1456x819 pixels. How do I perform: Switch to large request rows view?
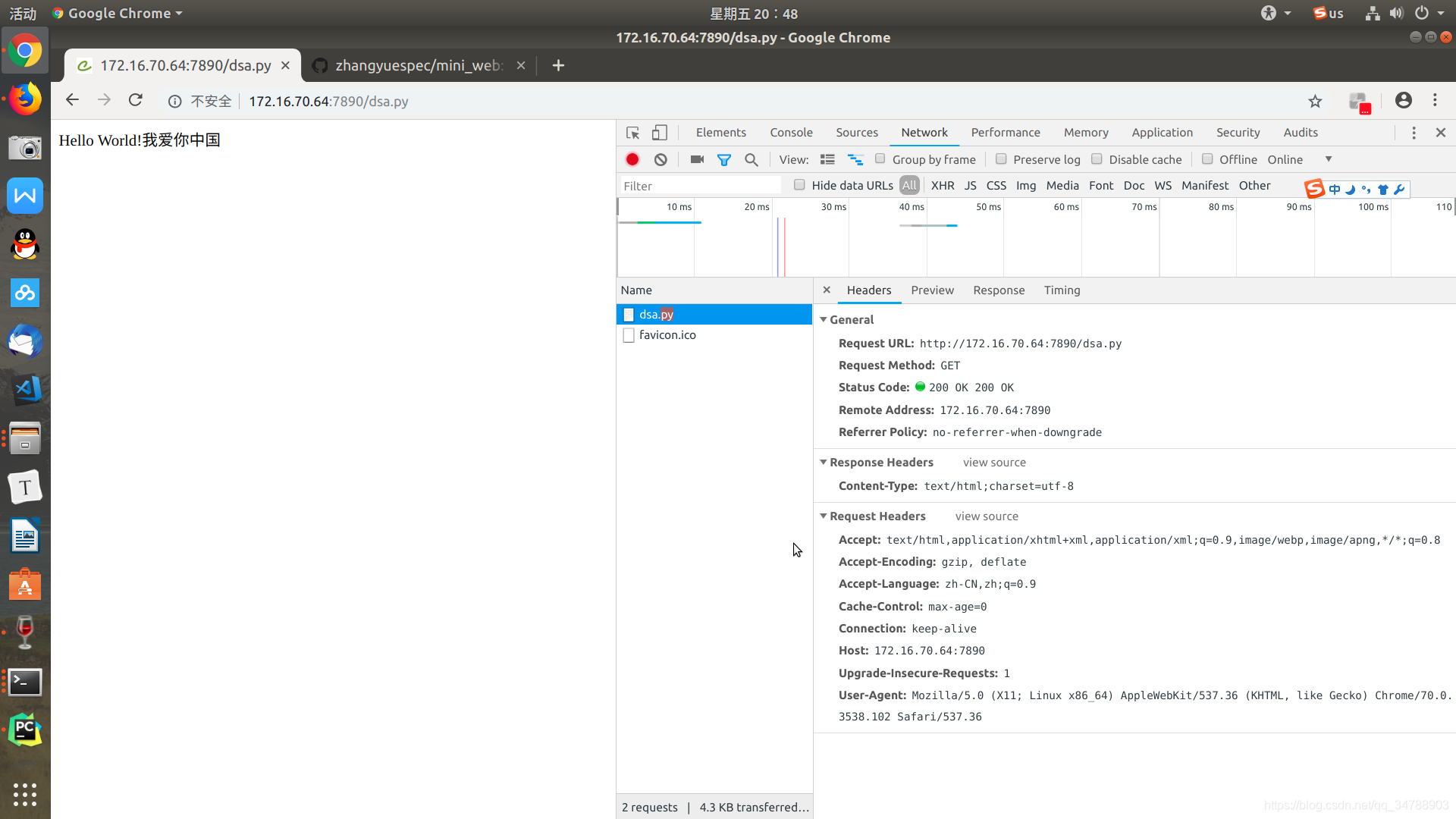pyautogui.click(x=827, y=159)
